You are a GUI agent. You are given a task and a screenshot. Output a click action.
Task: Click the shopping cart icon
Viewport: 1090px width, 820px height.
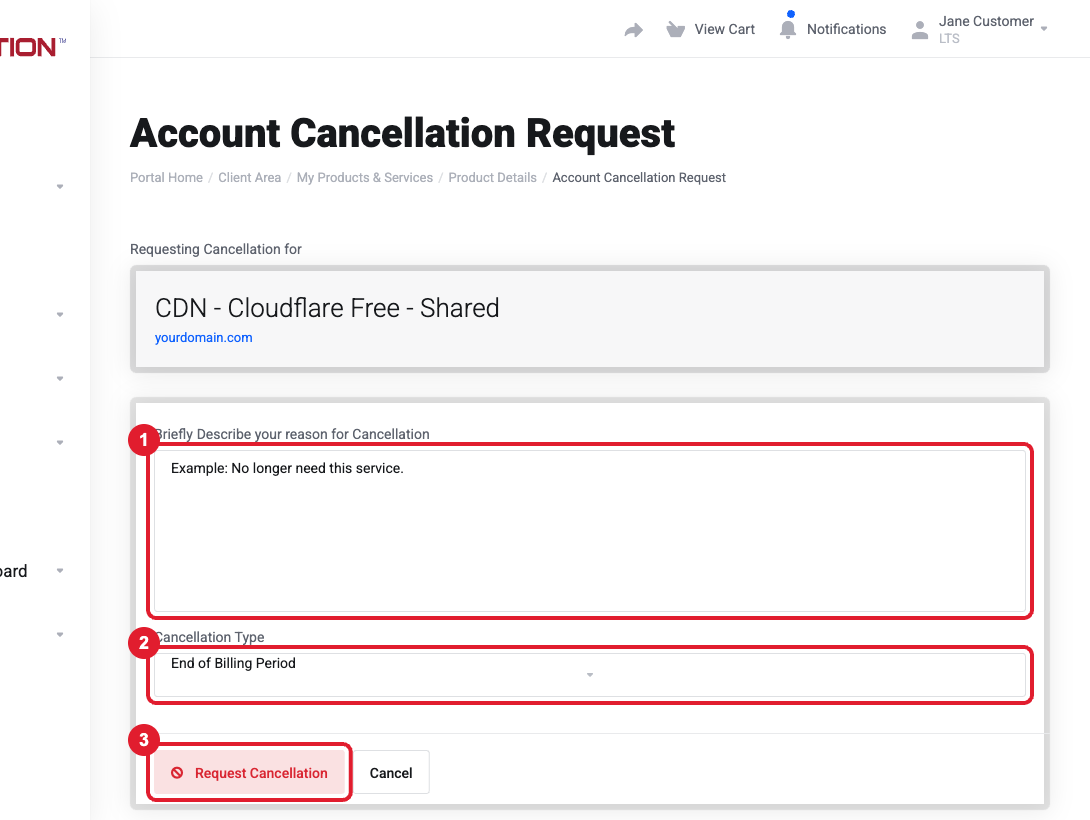pos(675,29)
